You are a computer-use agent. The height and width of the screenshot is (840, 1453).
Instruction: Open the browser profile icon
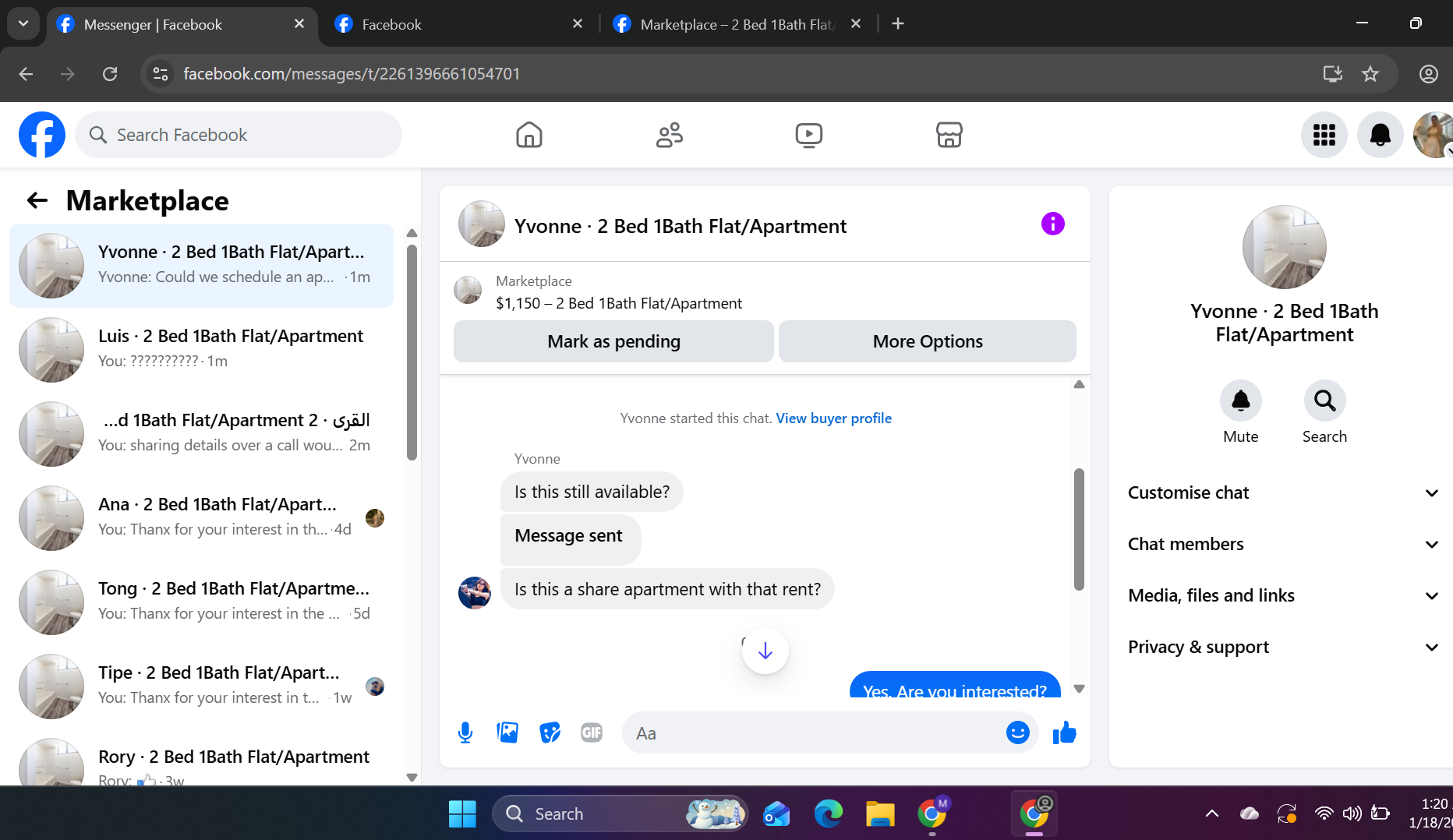coord(1428,74)
